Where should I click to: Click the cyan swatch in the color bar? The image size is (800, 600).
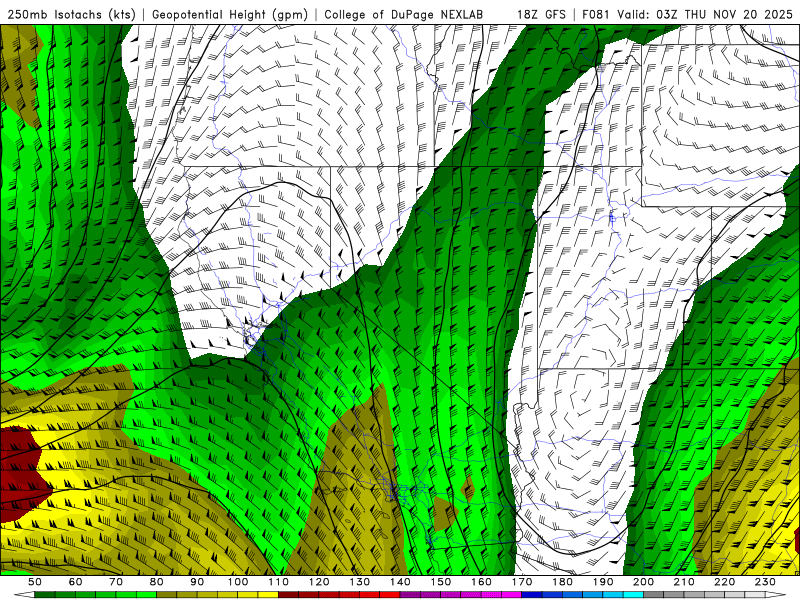pos(633,595)
